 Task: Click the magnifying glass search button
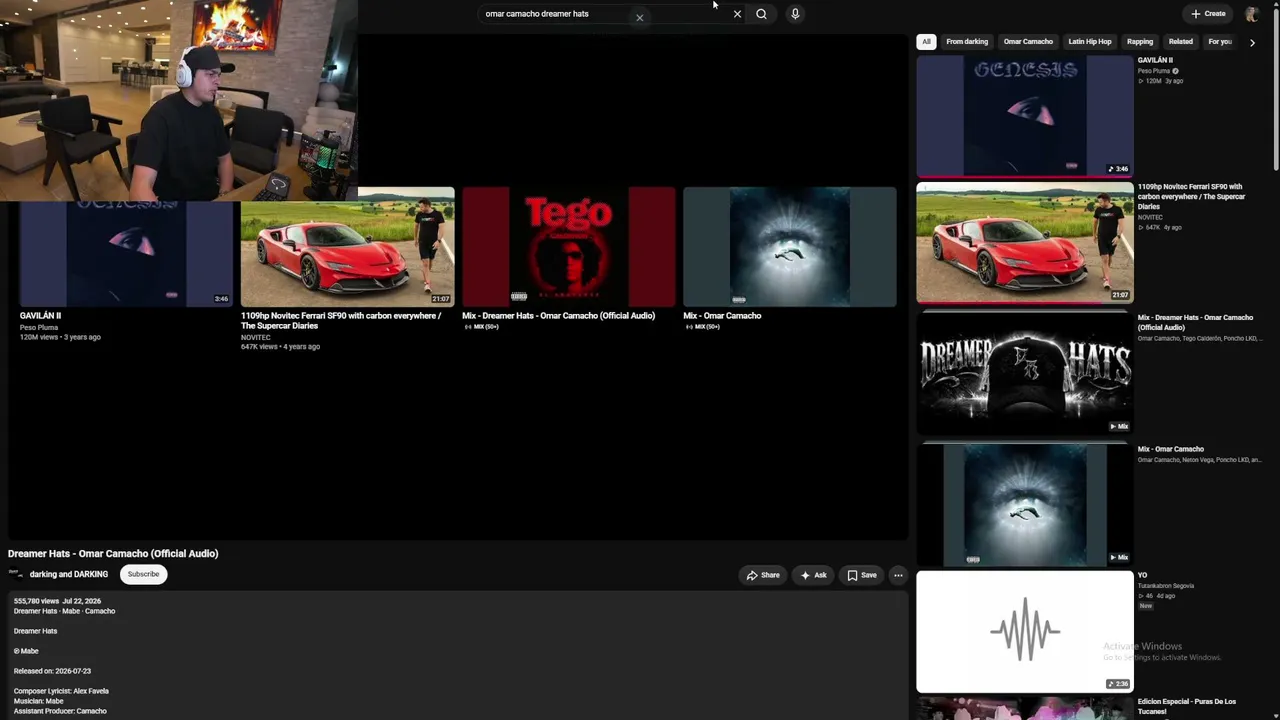click(761, 14)
